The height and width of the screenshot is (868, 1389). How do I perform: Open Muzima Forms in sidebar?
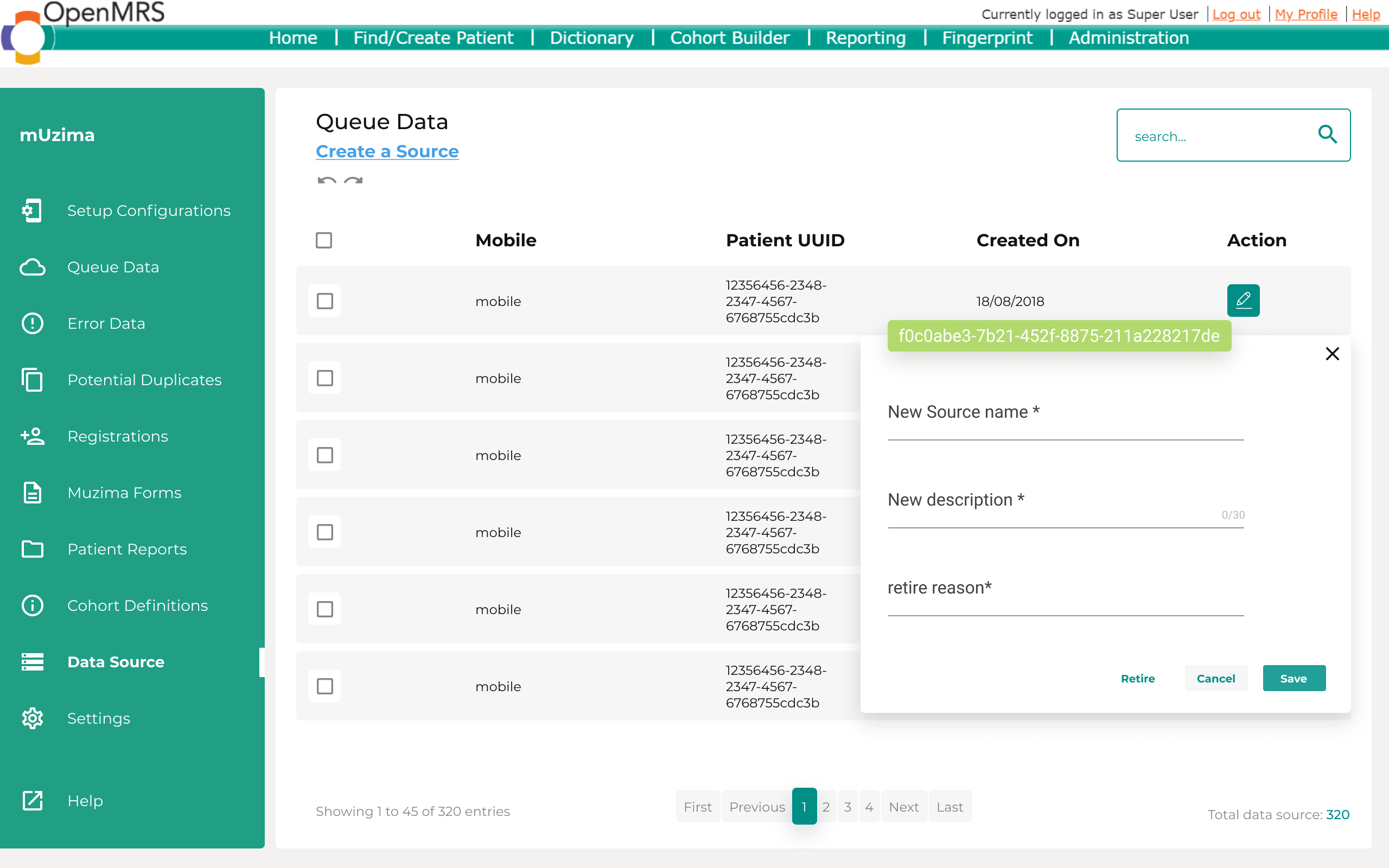(x=124, y=493)
